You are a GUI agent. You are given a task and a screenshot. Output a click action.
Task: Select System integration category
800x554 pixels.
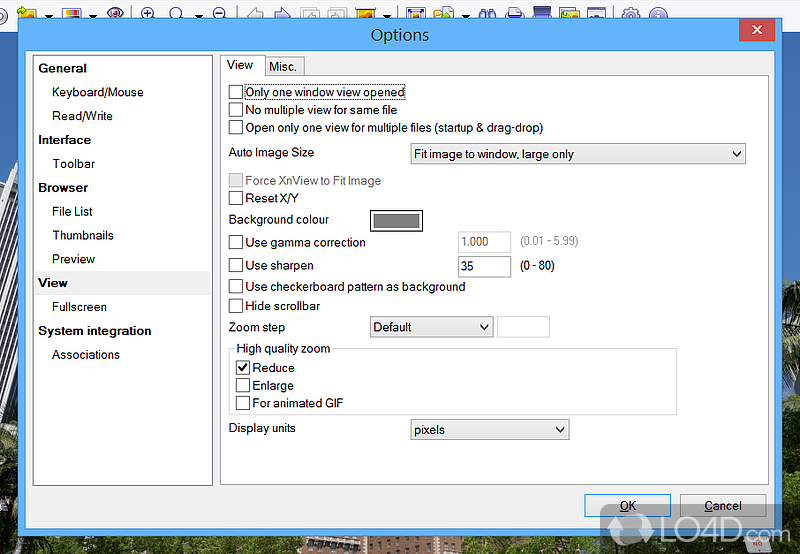94,331
